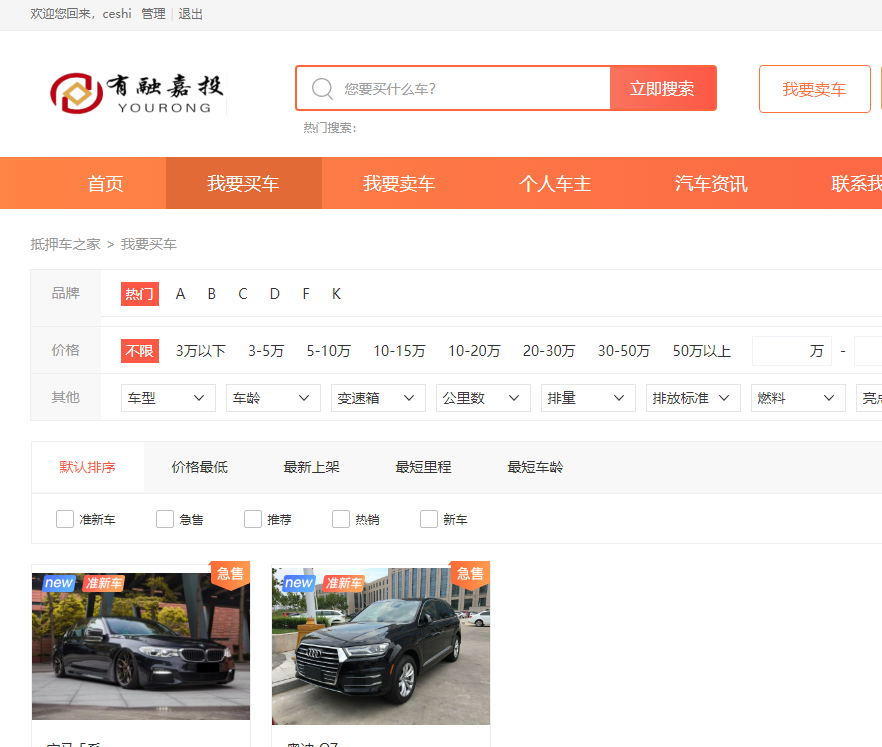
Task: Select 3-5万 price range
Action: pos(266,351)
